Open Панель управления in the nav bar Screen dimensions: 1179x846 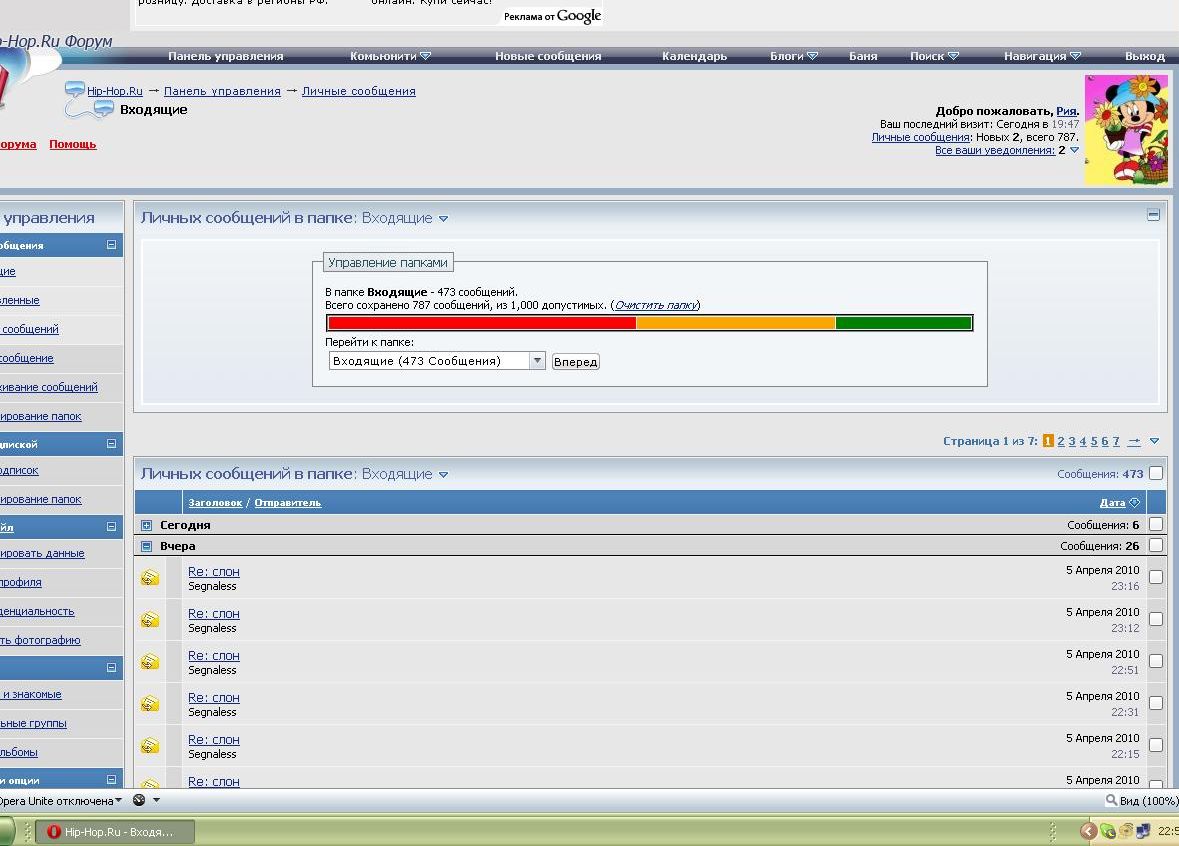(226, 56)
